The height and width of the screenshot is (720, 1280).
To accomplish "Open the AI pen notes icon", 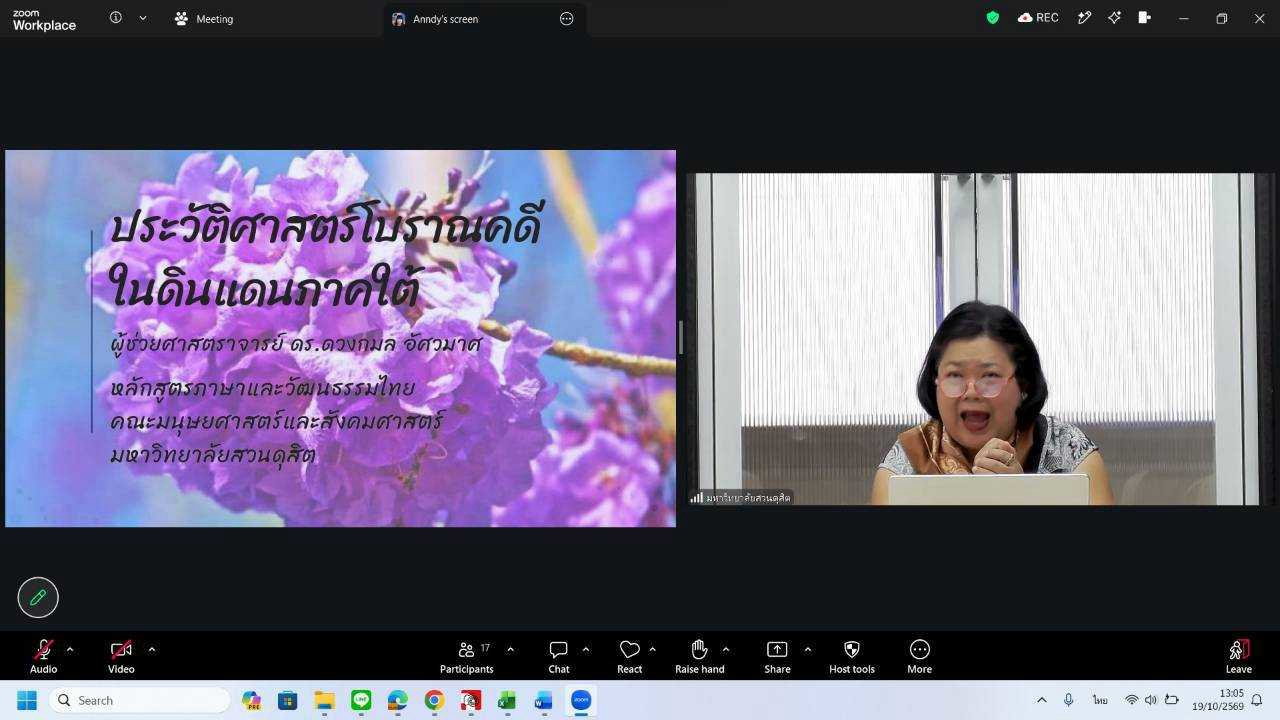I will coord(1084,18).
